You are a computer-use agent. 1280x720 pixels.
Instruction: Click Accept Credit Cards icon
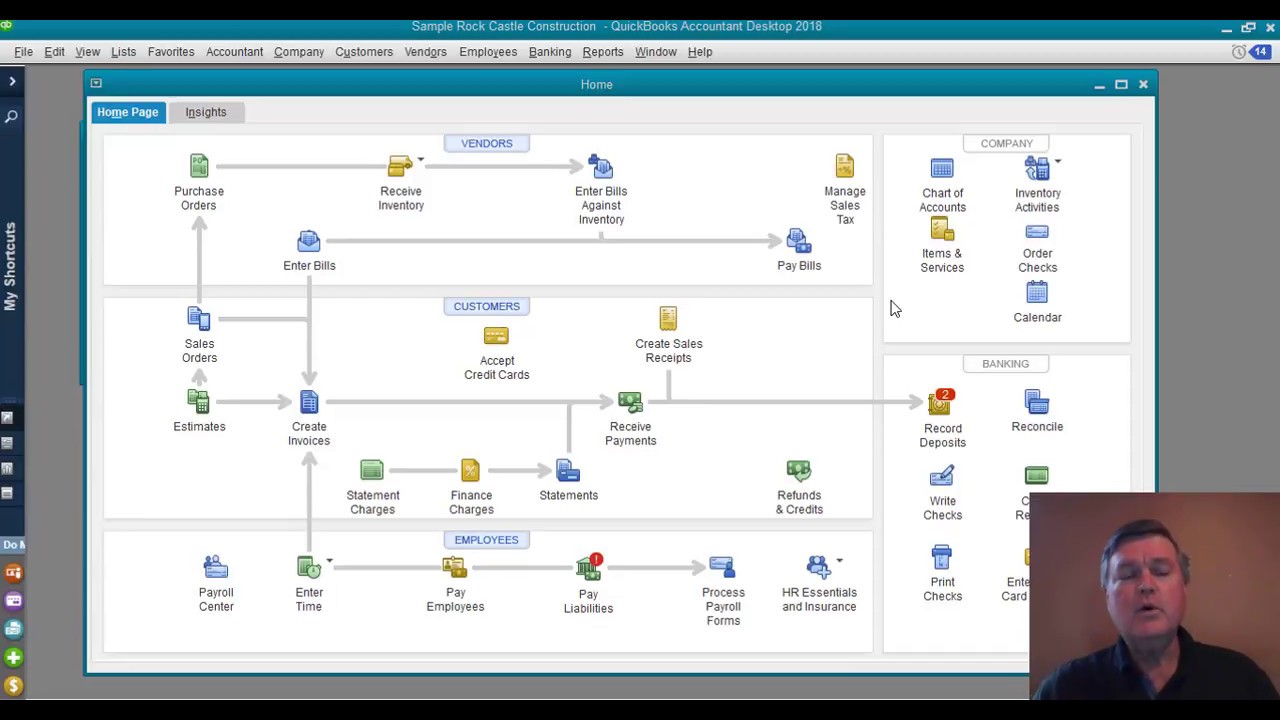(496, 337)
